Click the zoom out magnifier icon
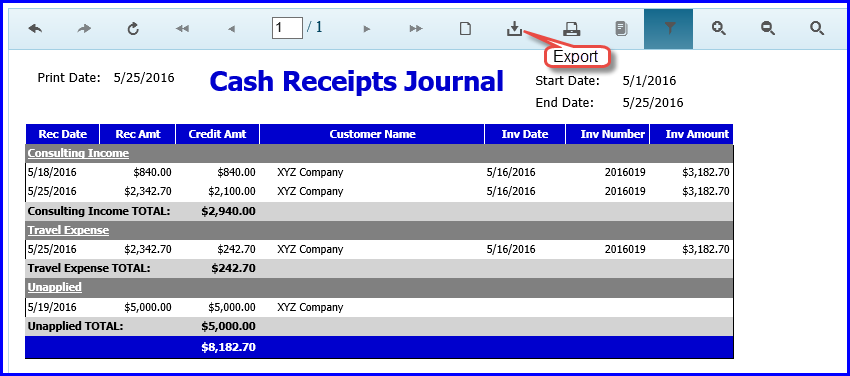 (x=768, y=29)
